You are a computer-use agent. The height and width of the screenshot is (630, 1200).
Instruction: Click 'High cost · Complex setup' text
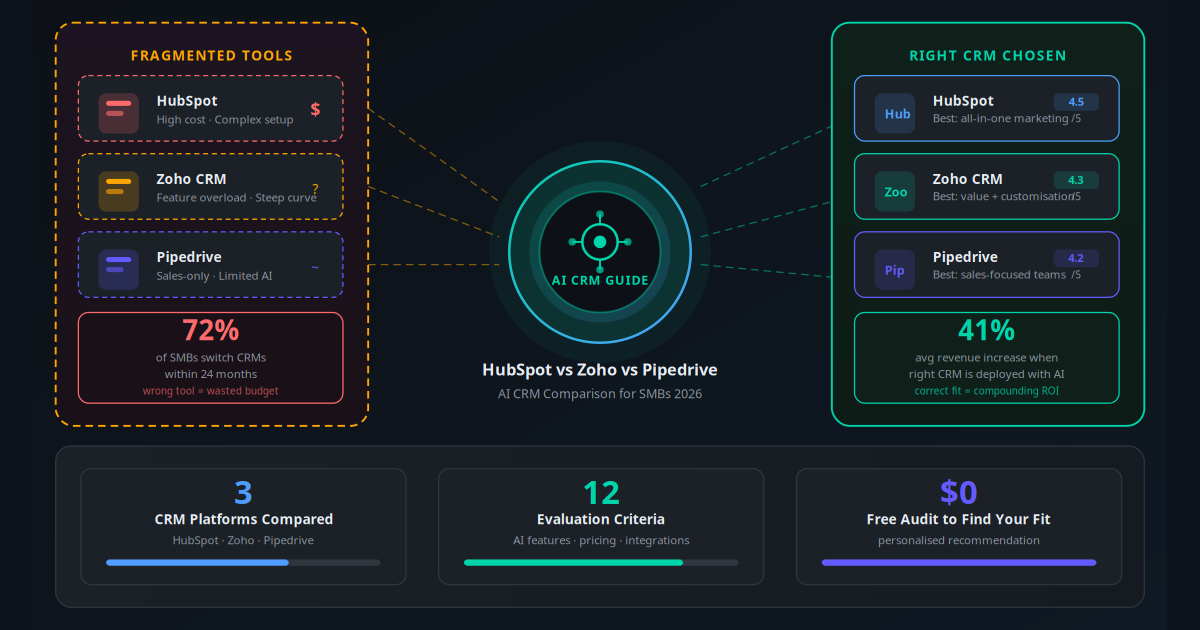225,120
